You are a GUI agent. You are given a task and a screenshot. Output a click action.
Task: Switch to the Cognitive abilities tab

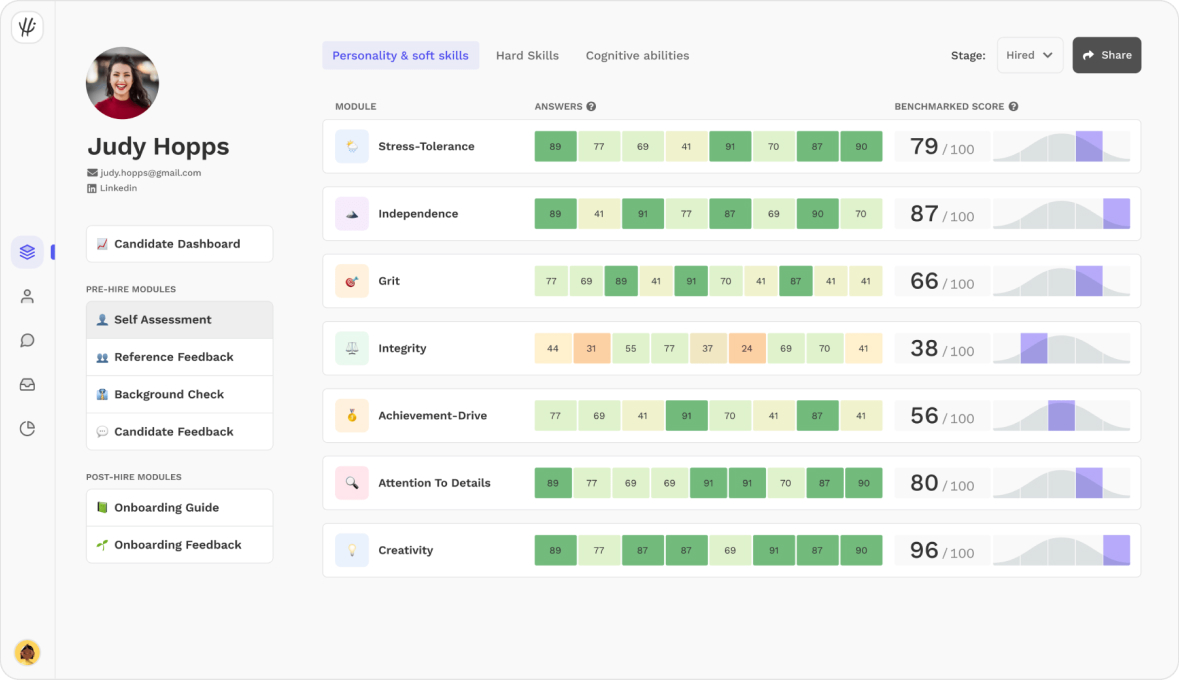point(637,55)
